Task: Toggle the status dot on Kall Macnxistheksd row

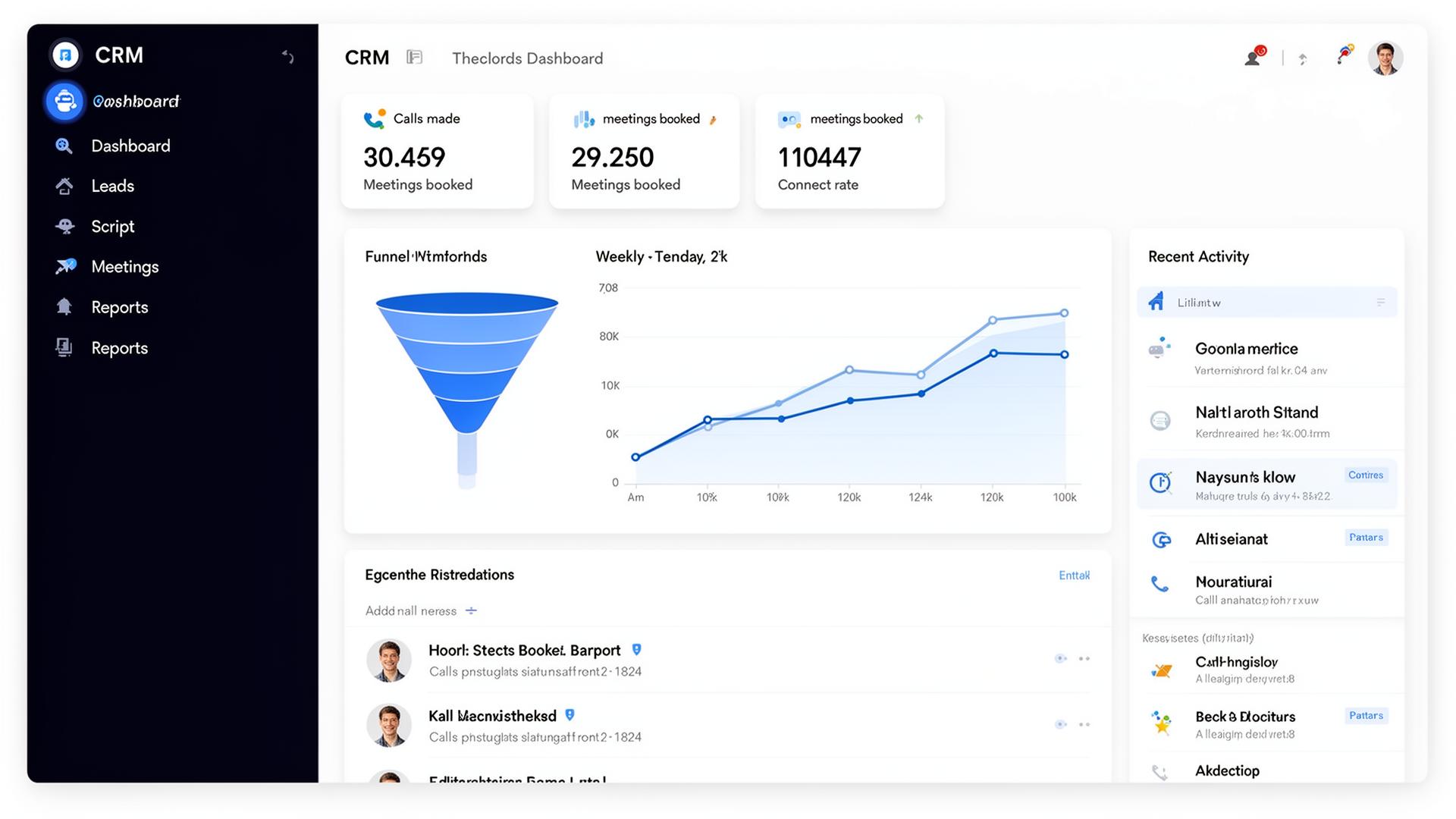Action: click(x=1060, y=724)
